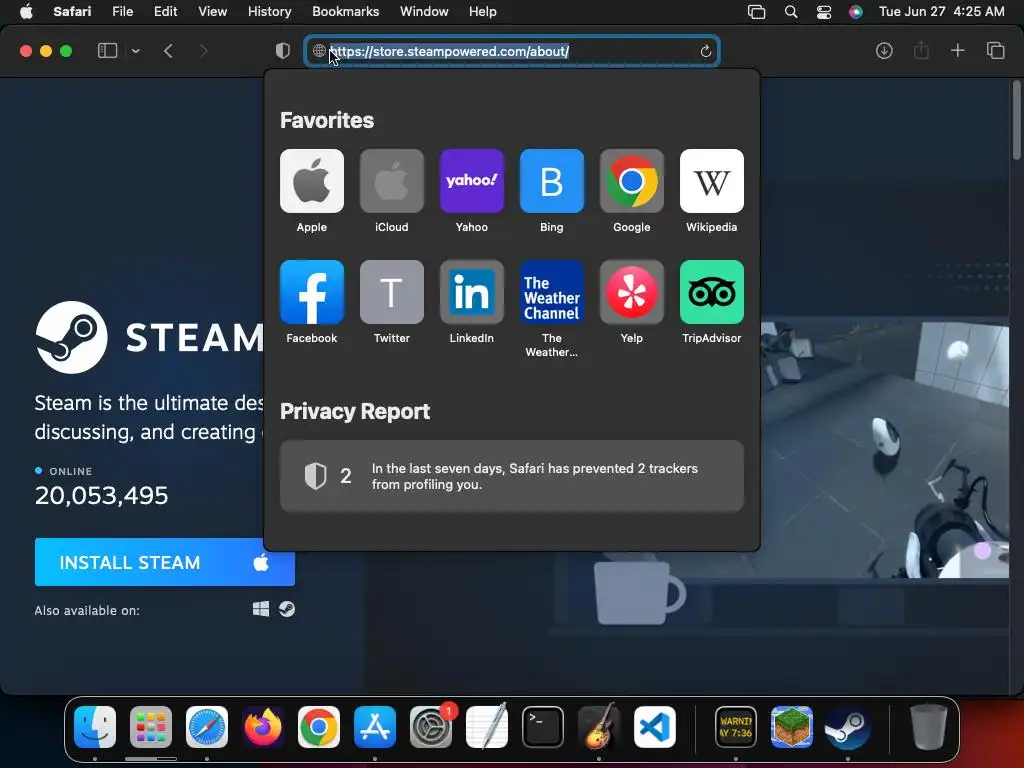
Task: Reload the page with the refresh icon
Action: 705,51
